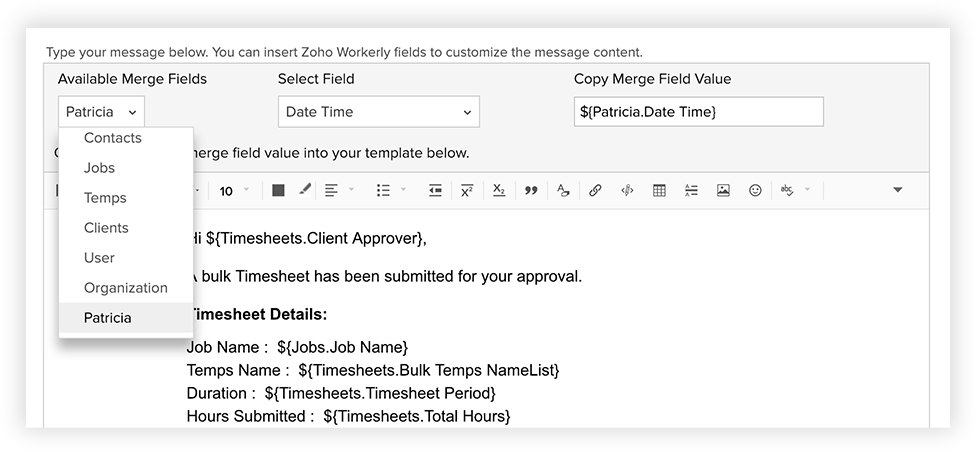The width and height of the screenshot is (976, 452).
Task: Clear formatting with the eraser icon
Action: click(563, 191)
